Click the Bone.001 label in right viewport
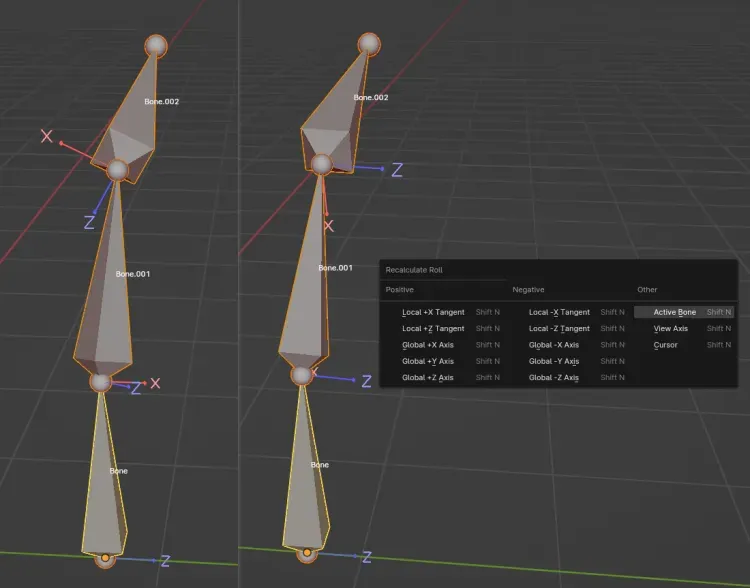This screenshot has height=588, width=750. click(335, 267)
